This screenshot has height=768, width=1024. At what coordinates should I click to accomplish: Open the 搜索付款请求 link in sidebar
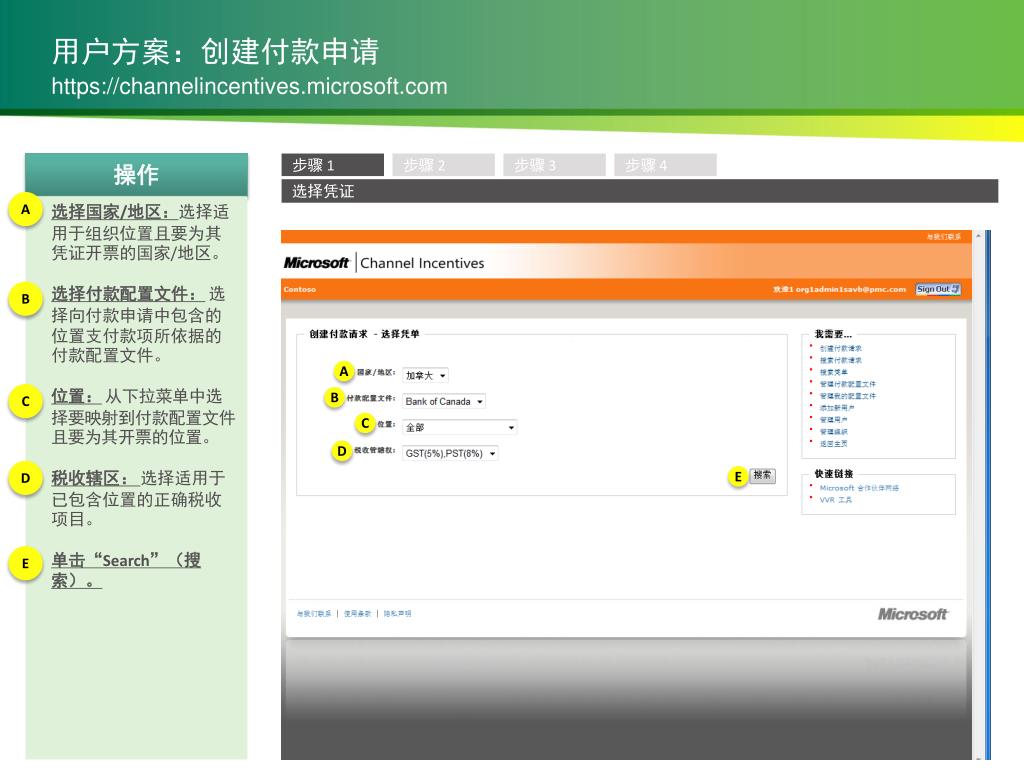point(840,360)
